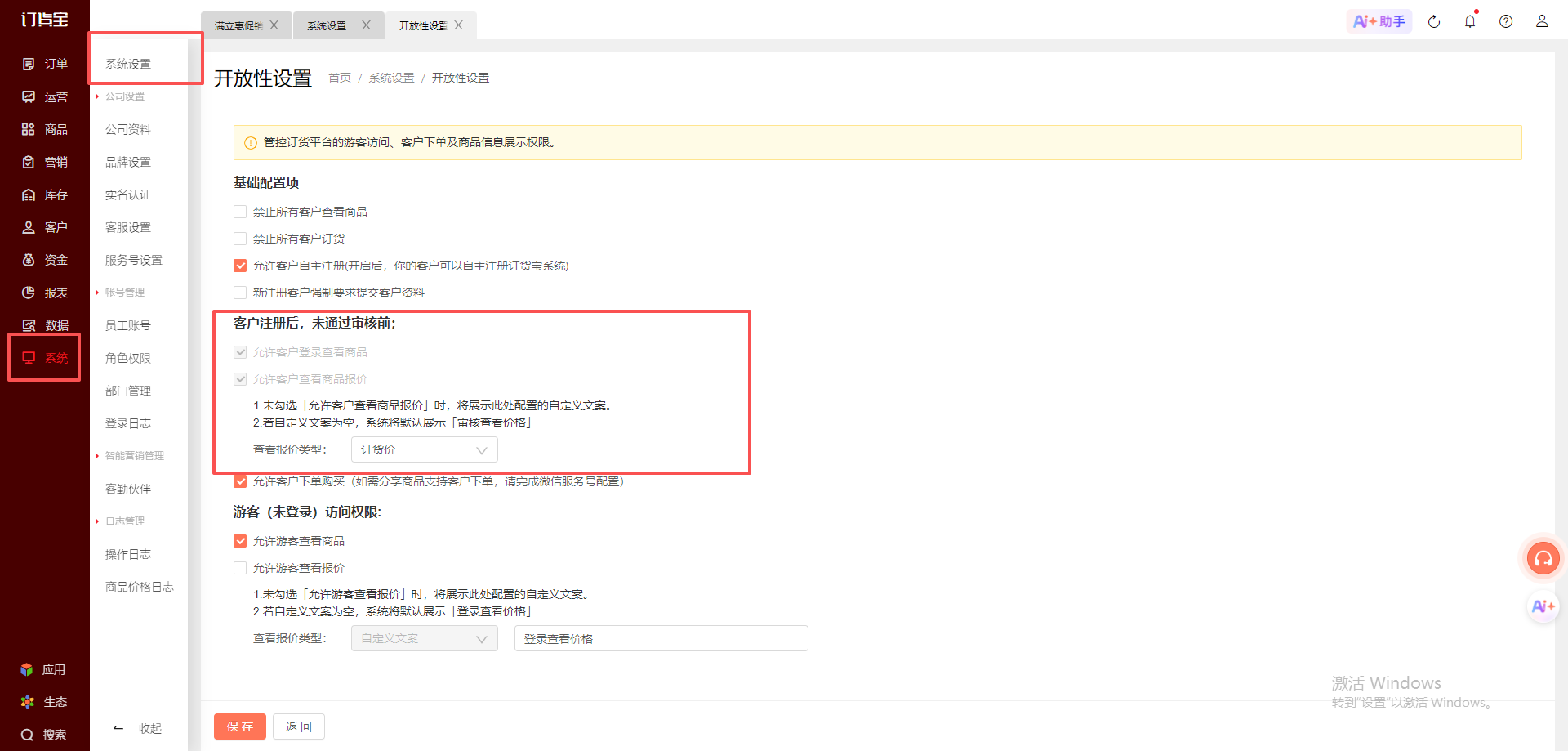Open the 搜索 search magnifier icon
Viewport: 1568px width, 751px height.
point(27,735)
